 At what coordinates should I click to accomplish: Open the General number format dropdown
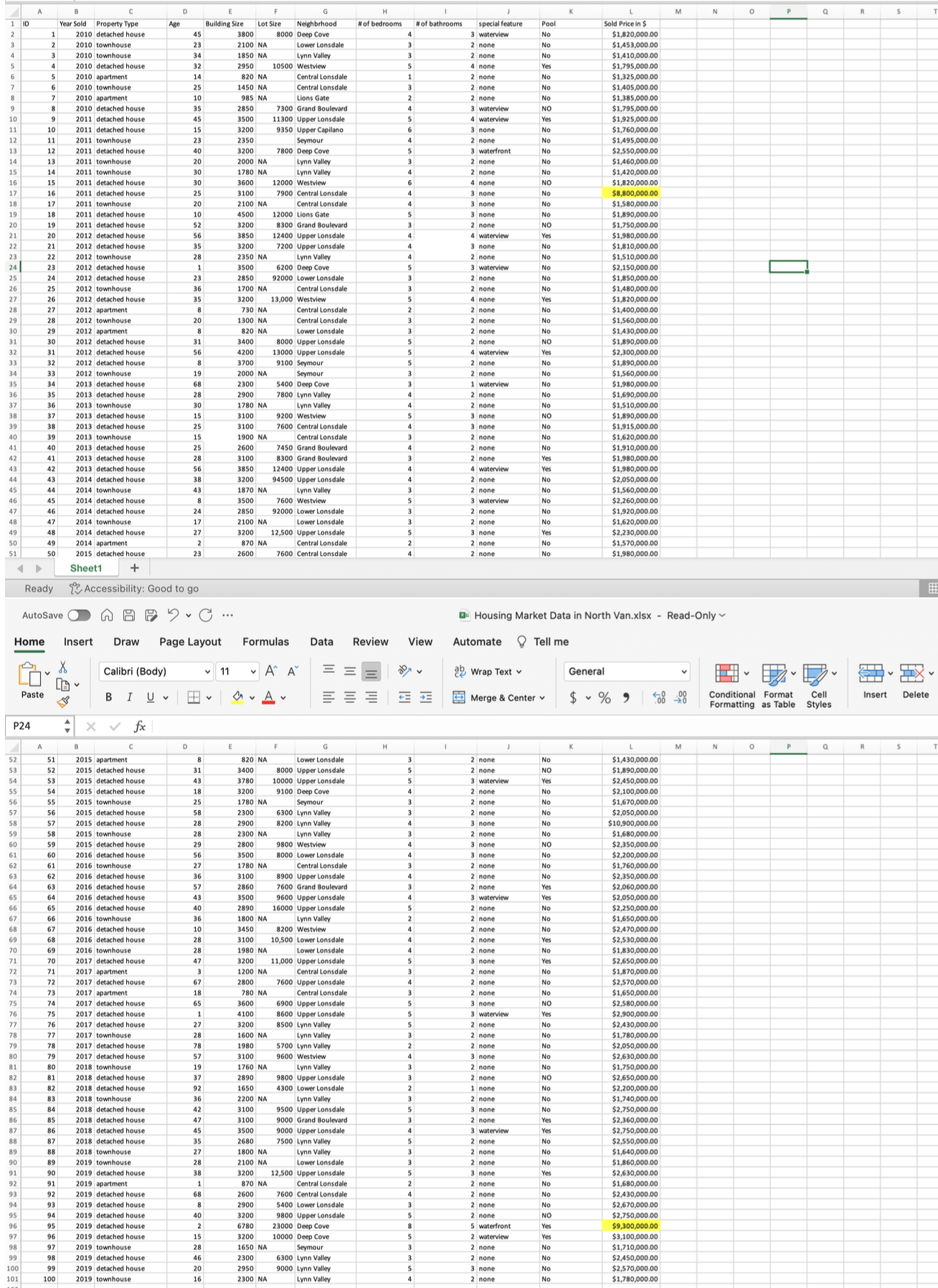click(627, 671)
